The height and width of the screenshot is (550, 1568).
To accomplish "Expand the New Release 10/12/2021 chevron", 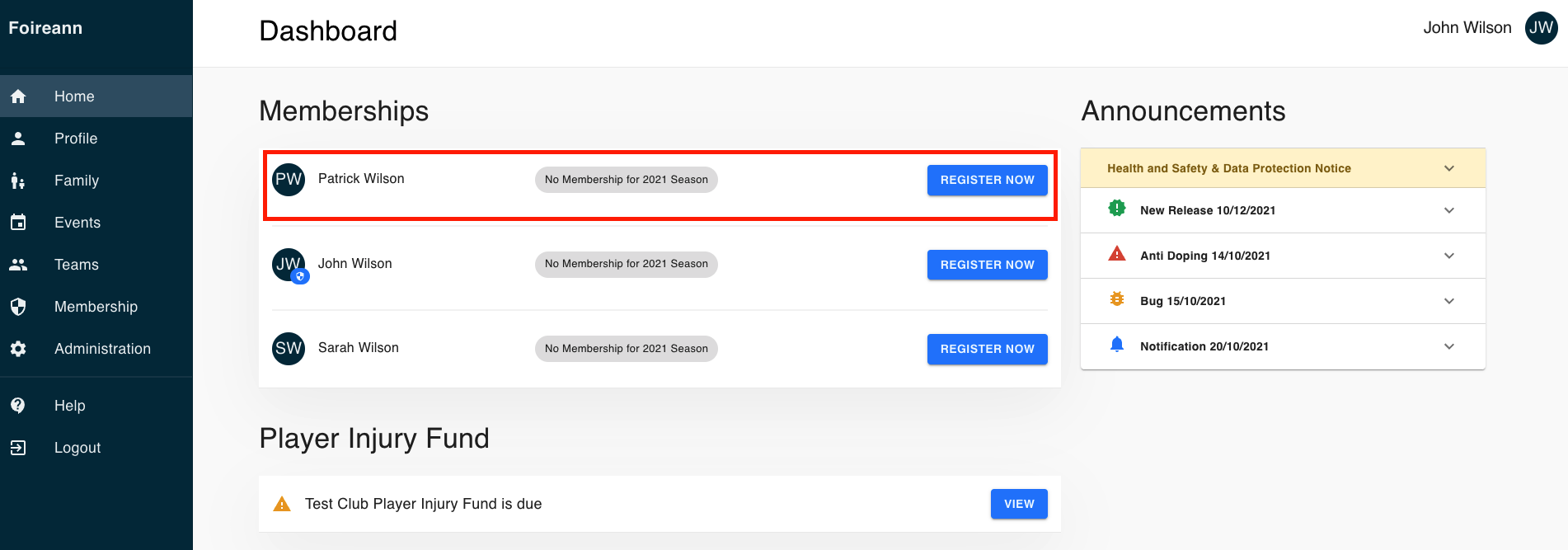I will [1449, 210].
